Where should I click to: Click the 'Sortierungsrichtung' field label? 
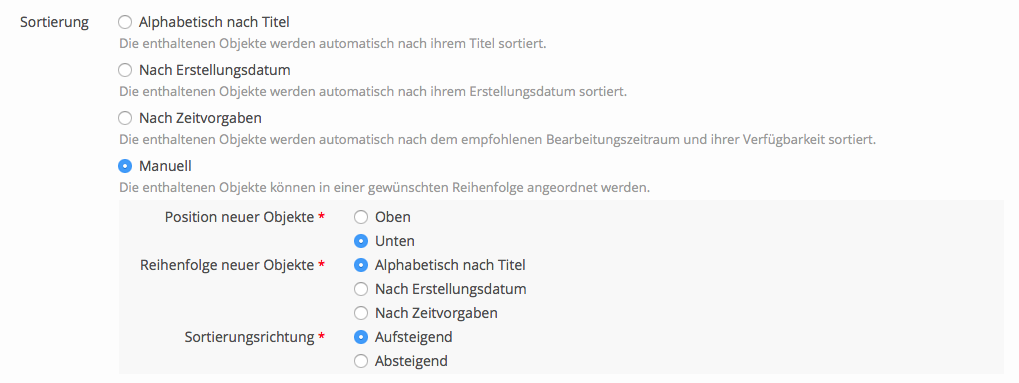coord(250,337)
